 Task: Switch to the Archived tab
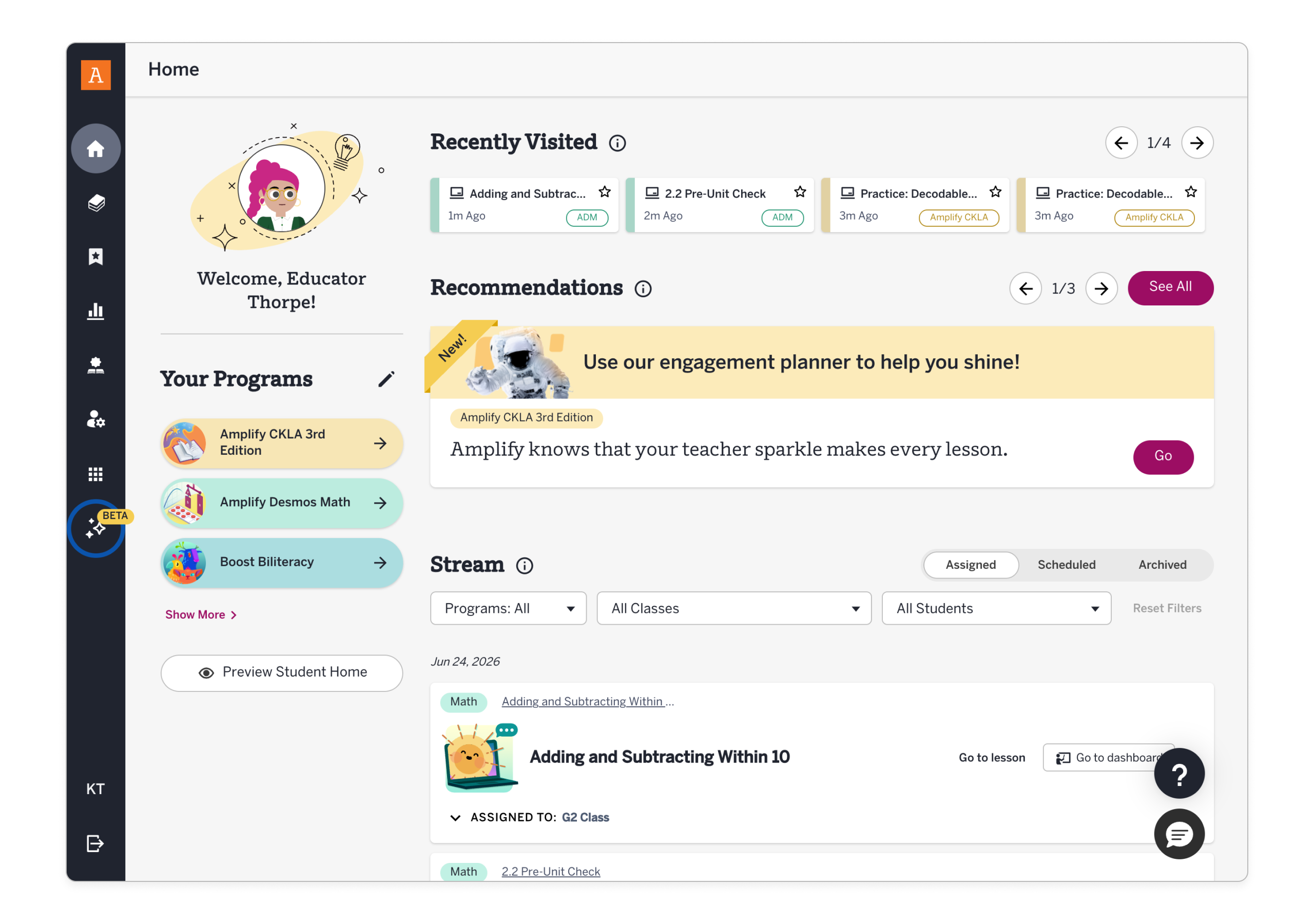pos(1163,565)
